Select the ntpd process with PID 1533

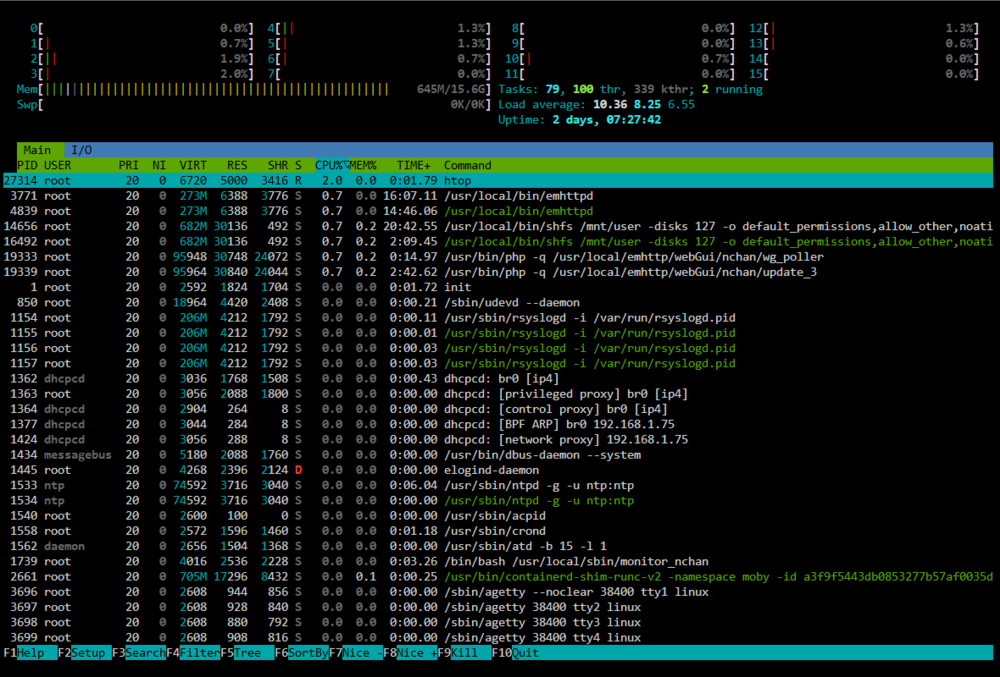pyautogui.click(x=497, y=486)
